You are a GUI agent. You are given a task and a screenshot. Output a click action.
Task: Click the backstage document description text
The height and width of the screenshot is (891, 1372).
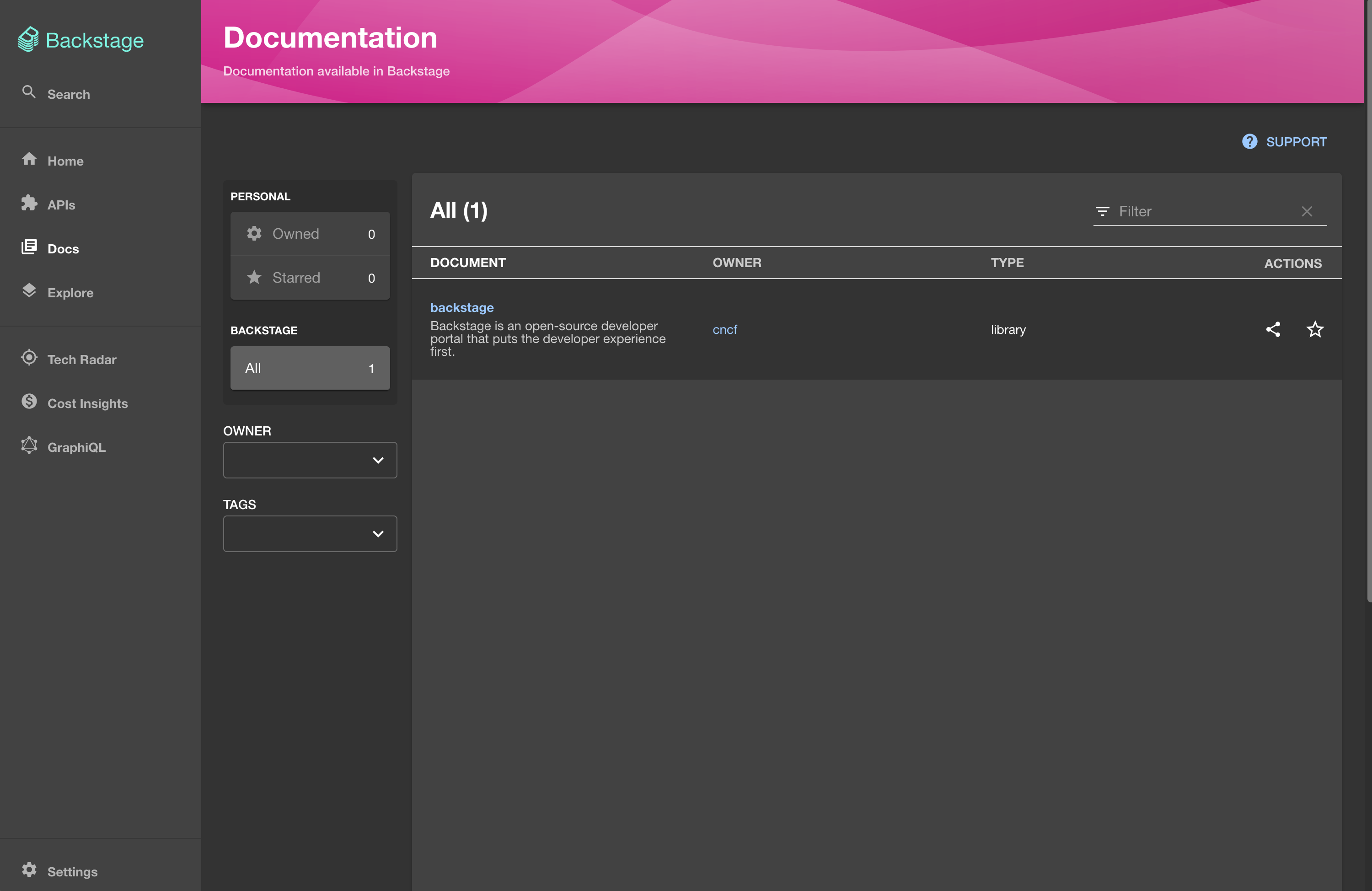point(547,338)
